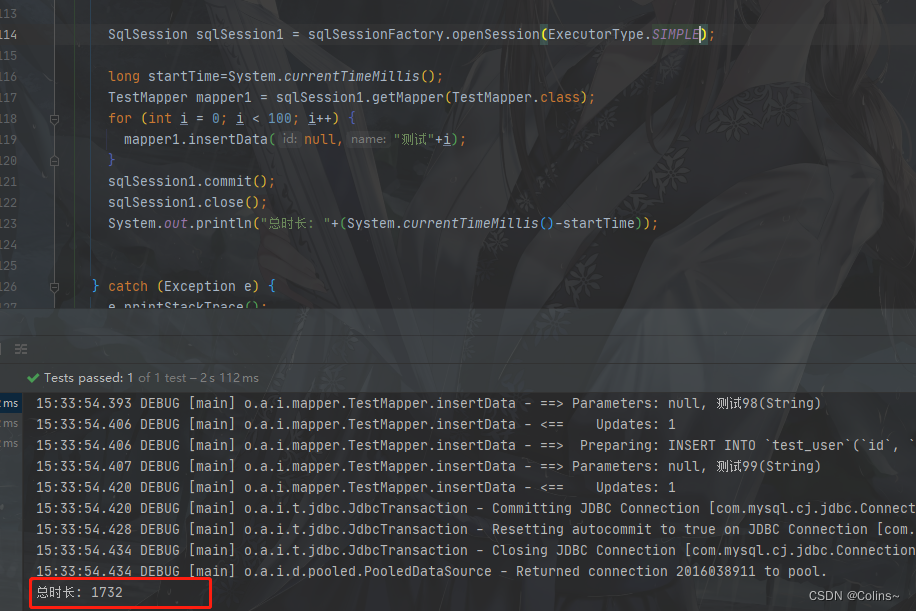This screenshot has height=611, width=916.
Task: Click line number 121 in gutter
Action: [8, 182]
